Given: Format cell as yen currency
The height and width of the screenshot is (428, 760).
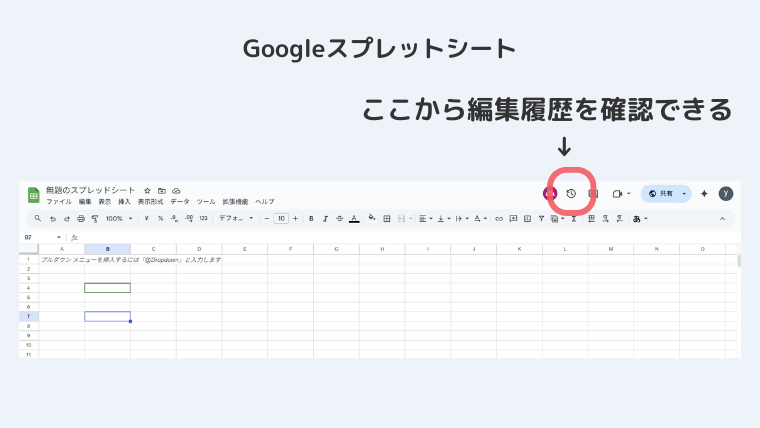Looking at the screenshot, I should [146, 219].
